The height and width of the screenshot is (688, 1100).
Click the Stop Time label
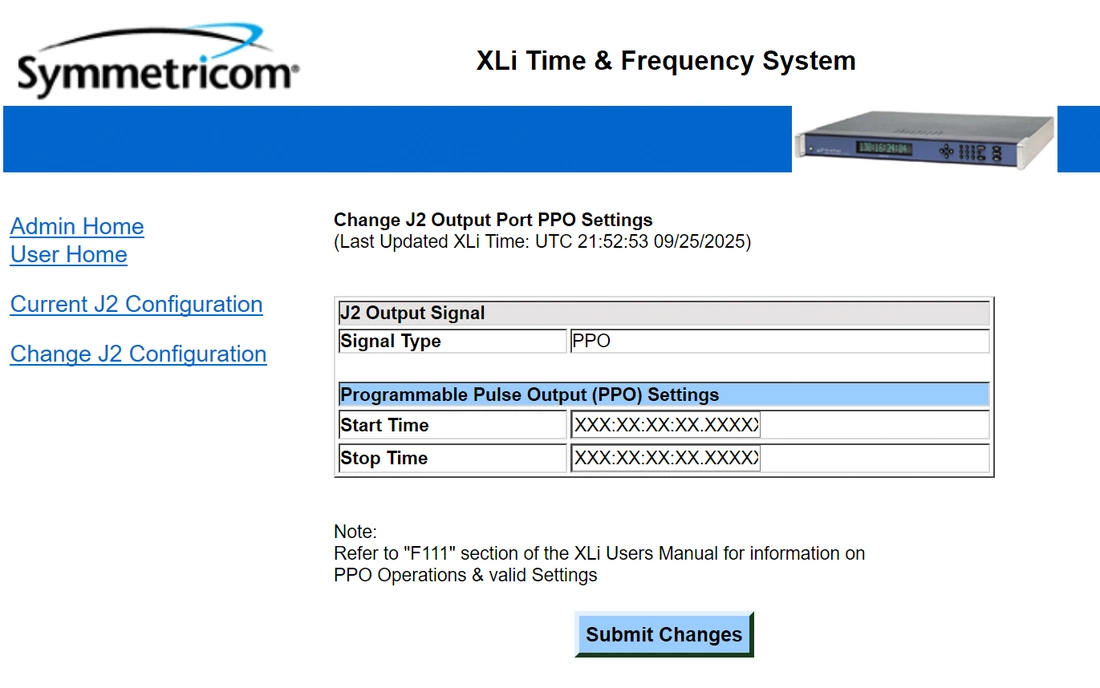coord(384,458)
